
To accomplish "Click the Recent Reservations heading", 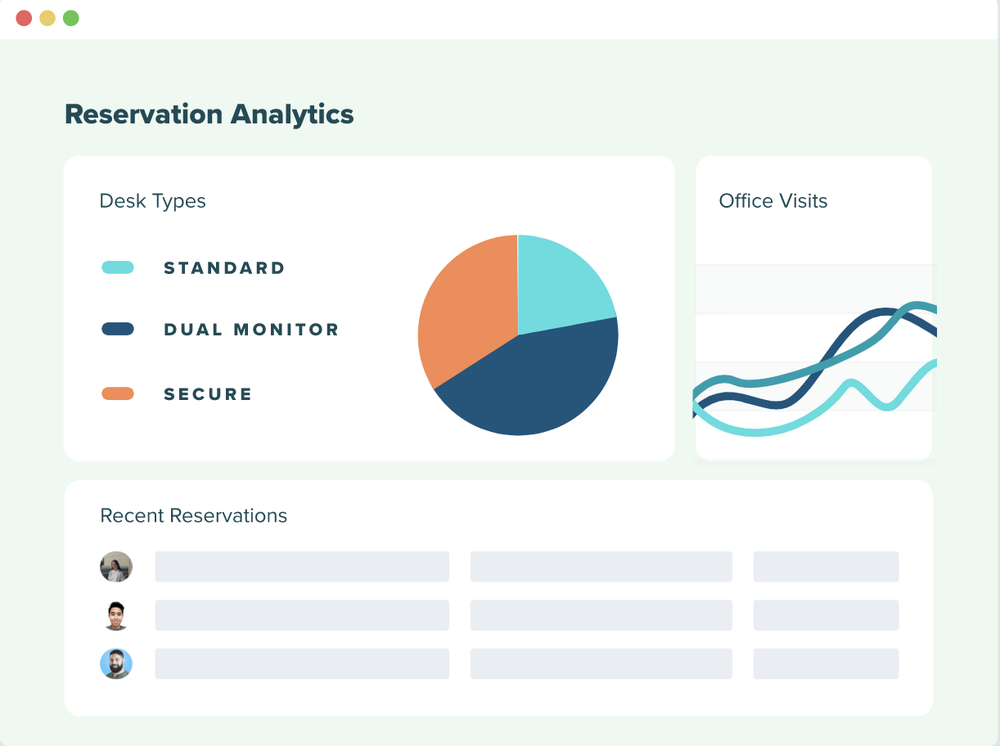I will pyautogui.click(x=193, y=516).
